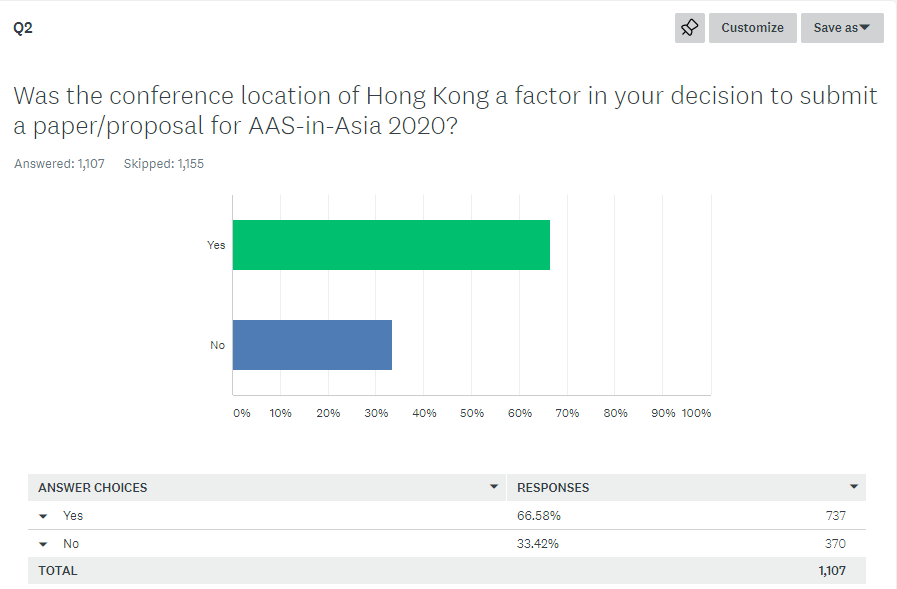Click the 33.42% response percentage
The width and height of the screenshot is (897, 589).
(x=538, y=544)
